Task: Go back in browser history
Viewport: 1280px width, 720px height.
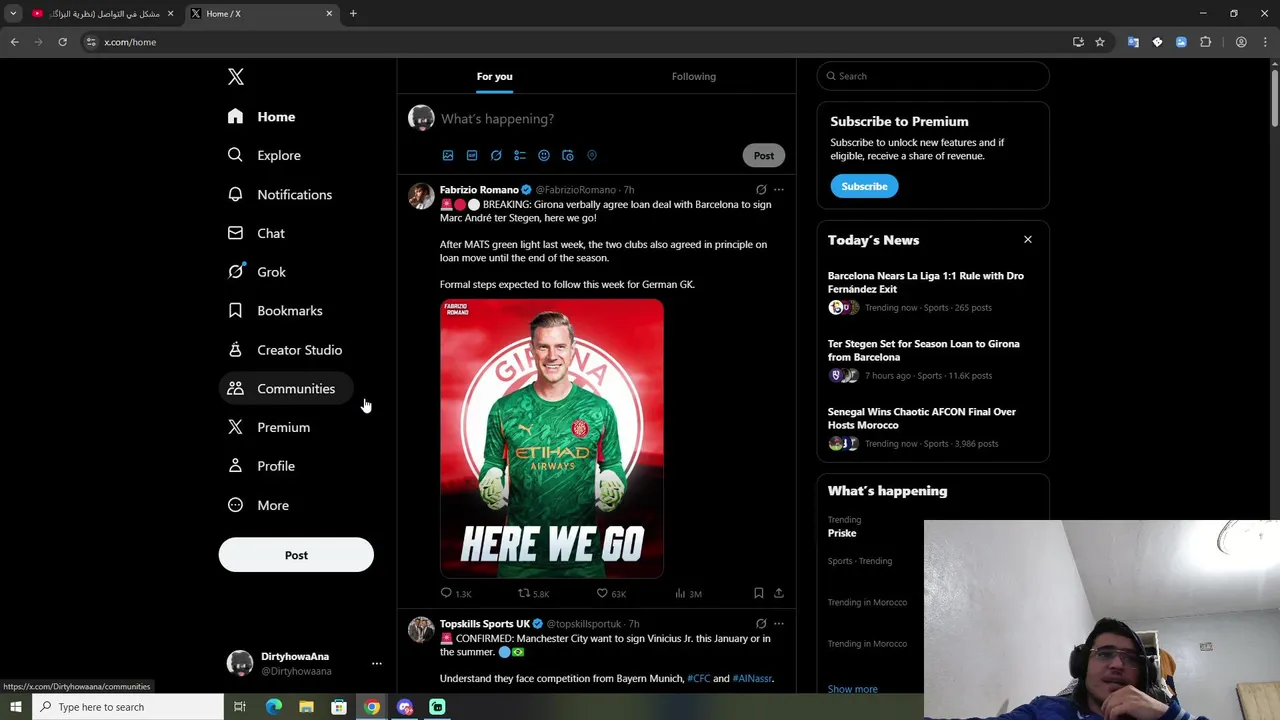Action: (14, 42)
